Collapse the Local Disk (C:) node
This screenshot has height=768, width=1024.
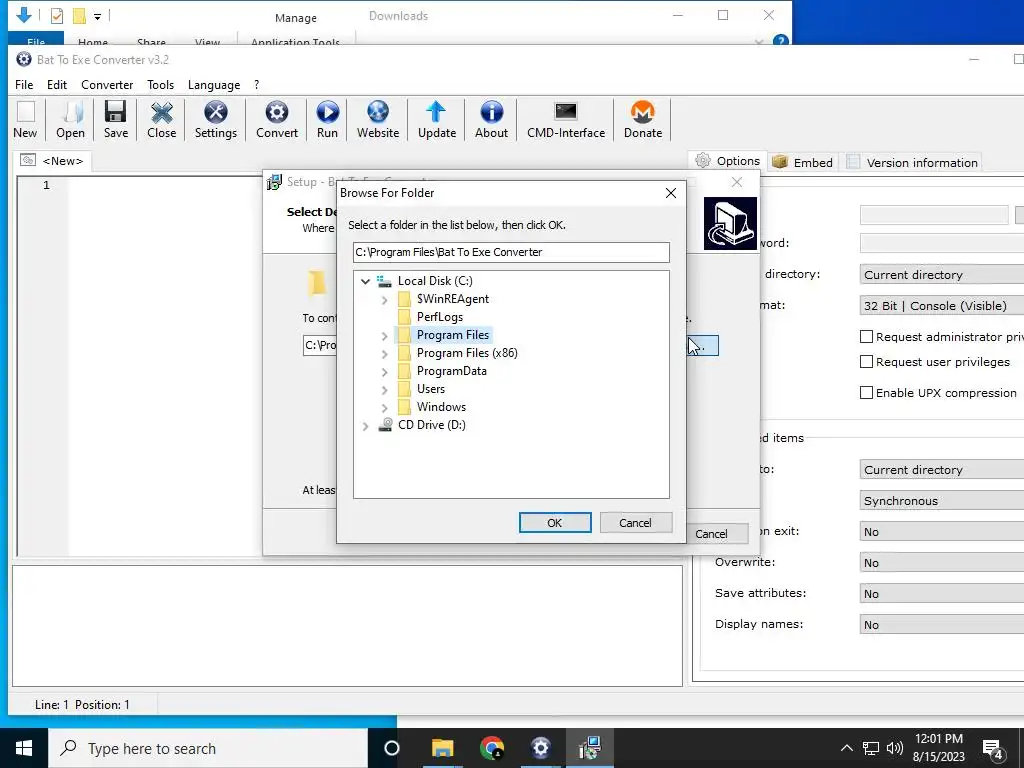coord(366,281)
